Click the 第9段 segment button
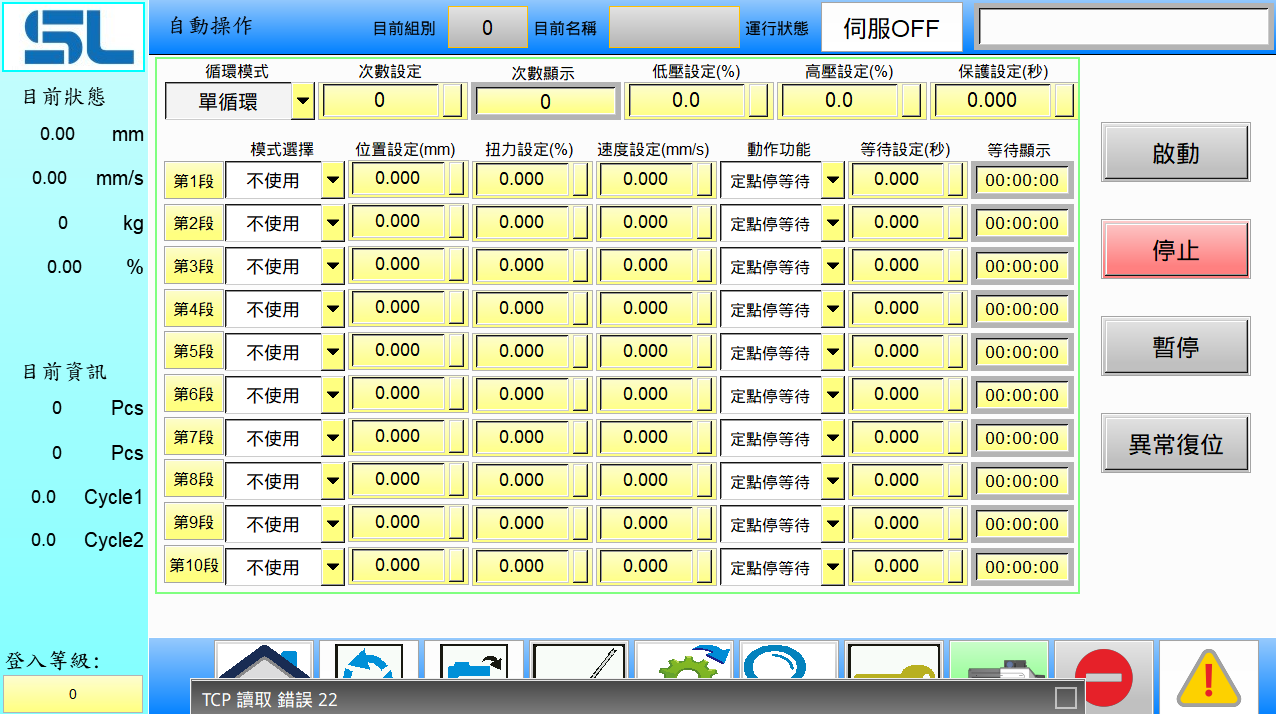Screen dimensions: 1276x714 pos(194,524)
